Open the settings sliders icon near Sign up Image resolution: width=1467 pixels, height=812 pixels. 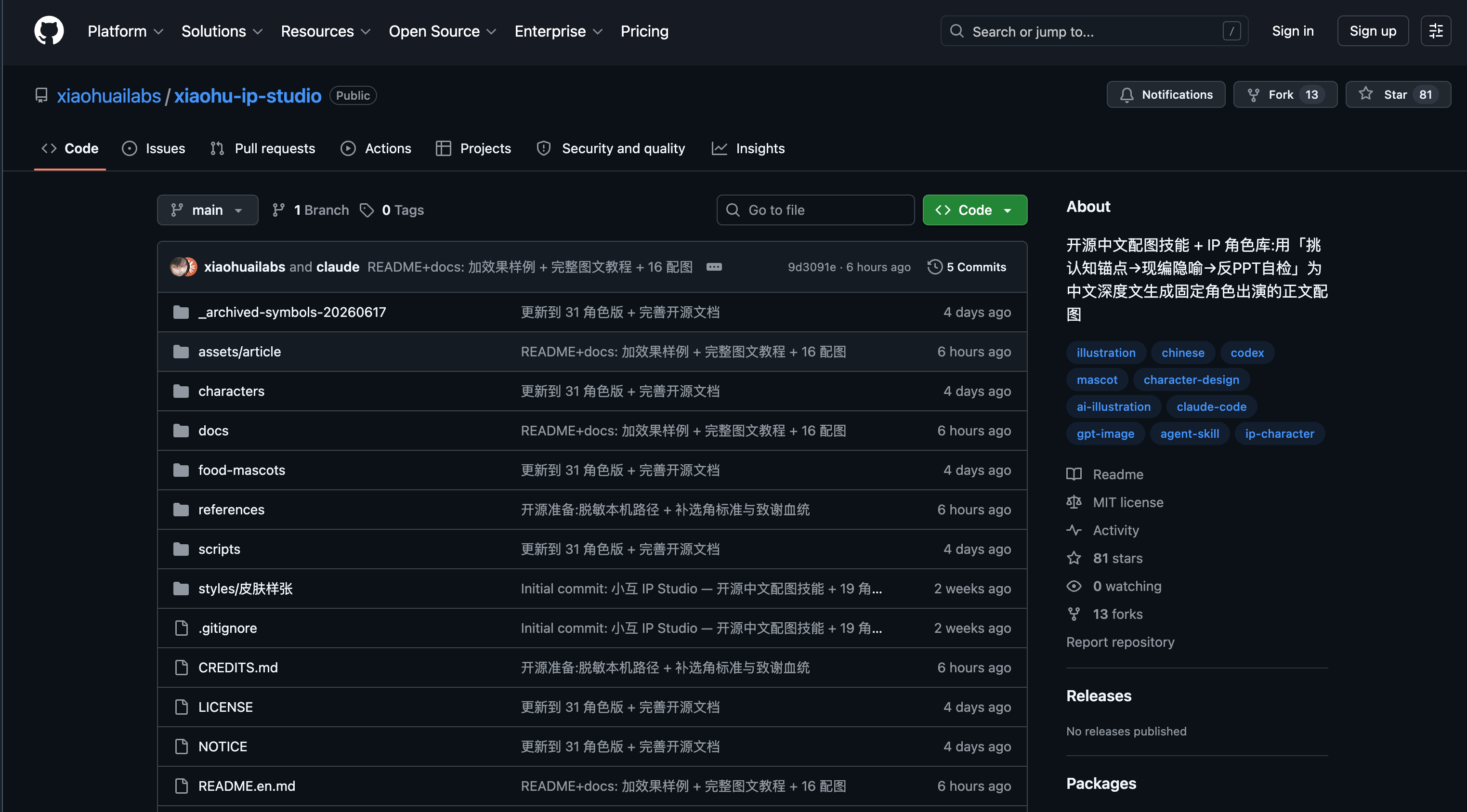[1436, 31]
